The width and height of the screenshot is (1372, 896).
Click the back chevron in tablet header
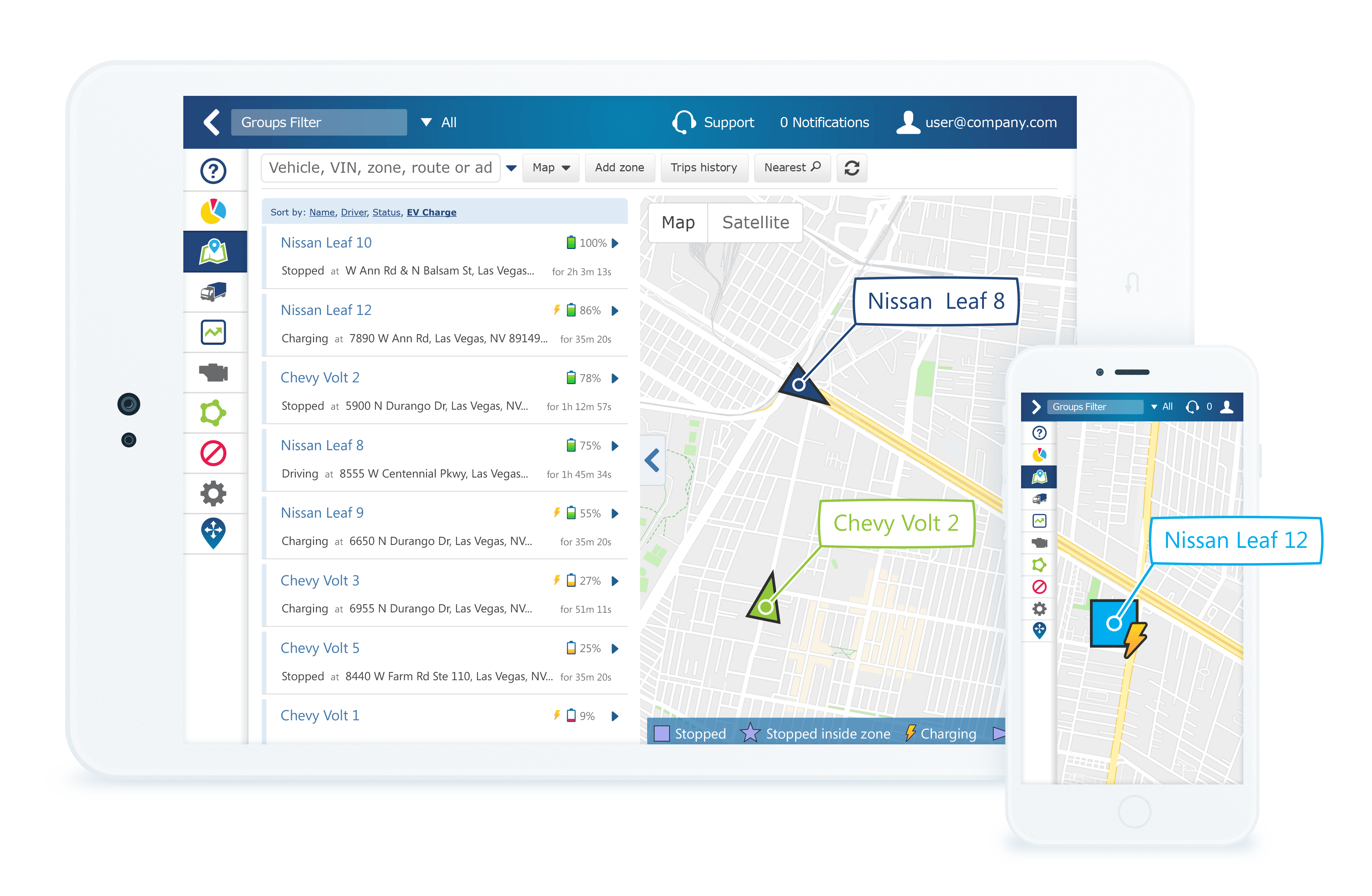coord(212,122)
